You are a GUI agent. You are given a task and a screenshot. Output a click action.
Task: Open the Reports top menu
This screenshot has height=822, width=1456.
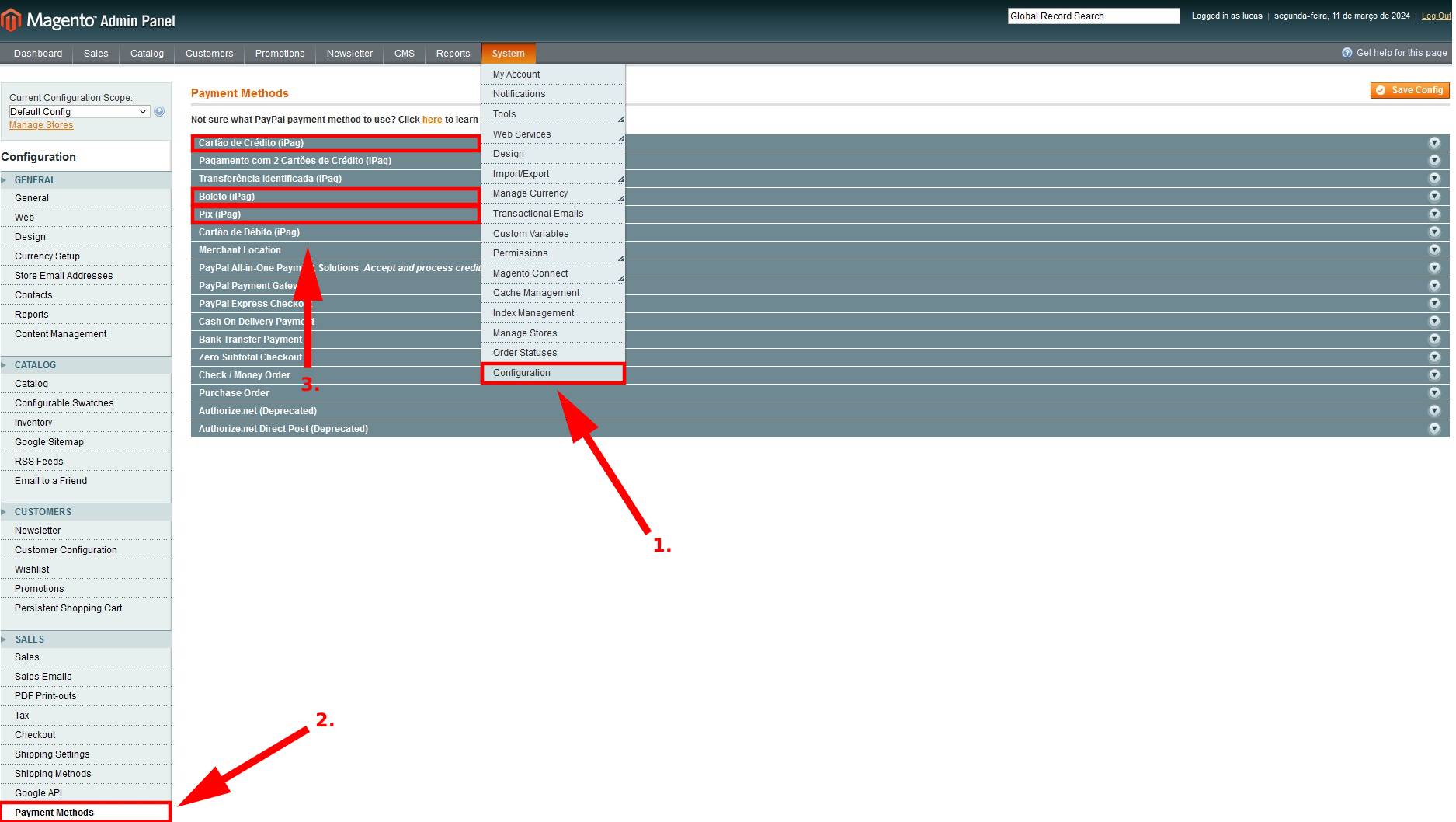tap(453, 54)
